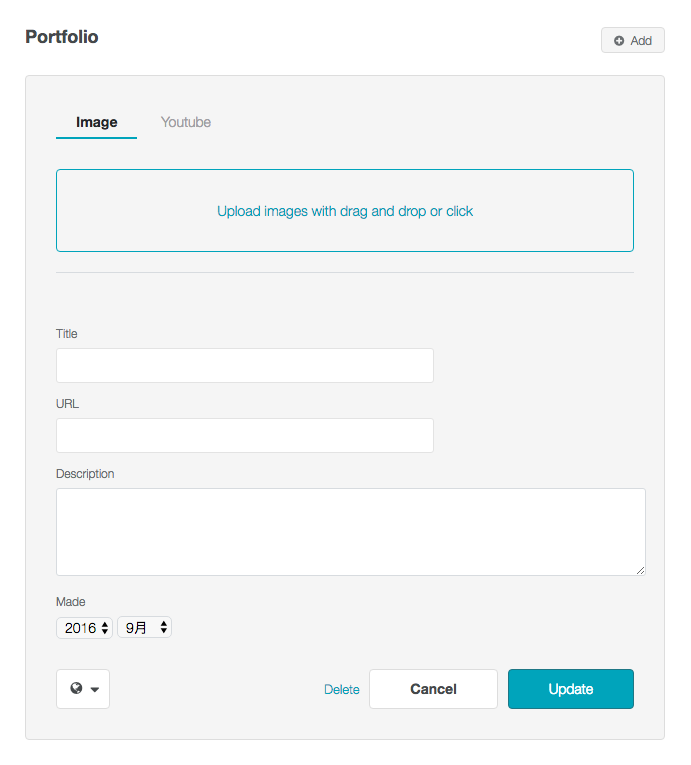Focus the URL input field

click(245, 435)
